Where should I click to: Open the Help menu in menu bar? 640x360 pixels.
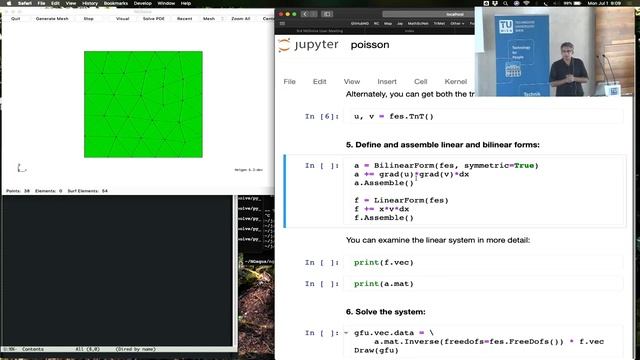[186, 3]
